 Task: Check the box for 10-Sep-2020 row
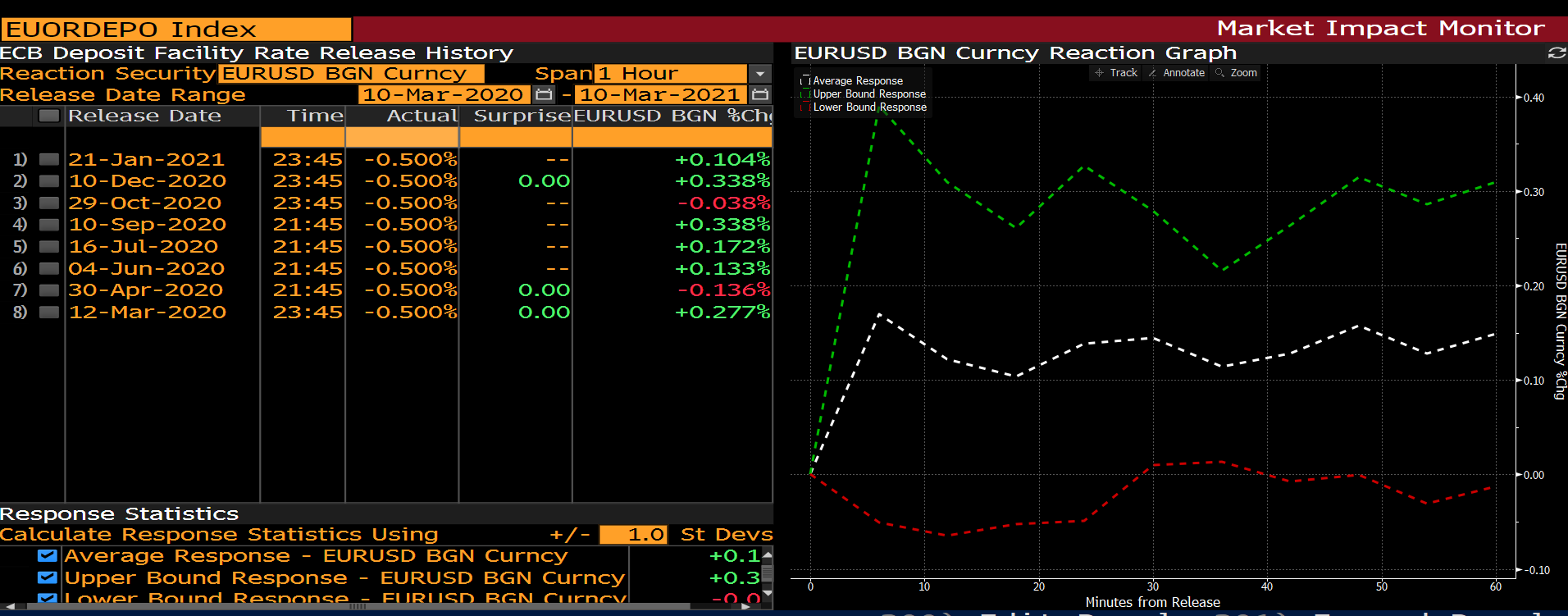[49, 224]
